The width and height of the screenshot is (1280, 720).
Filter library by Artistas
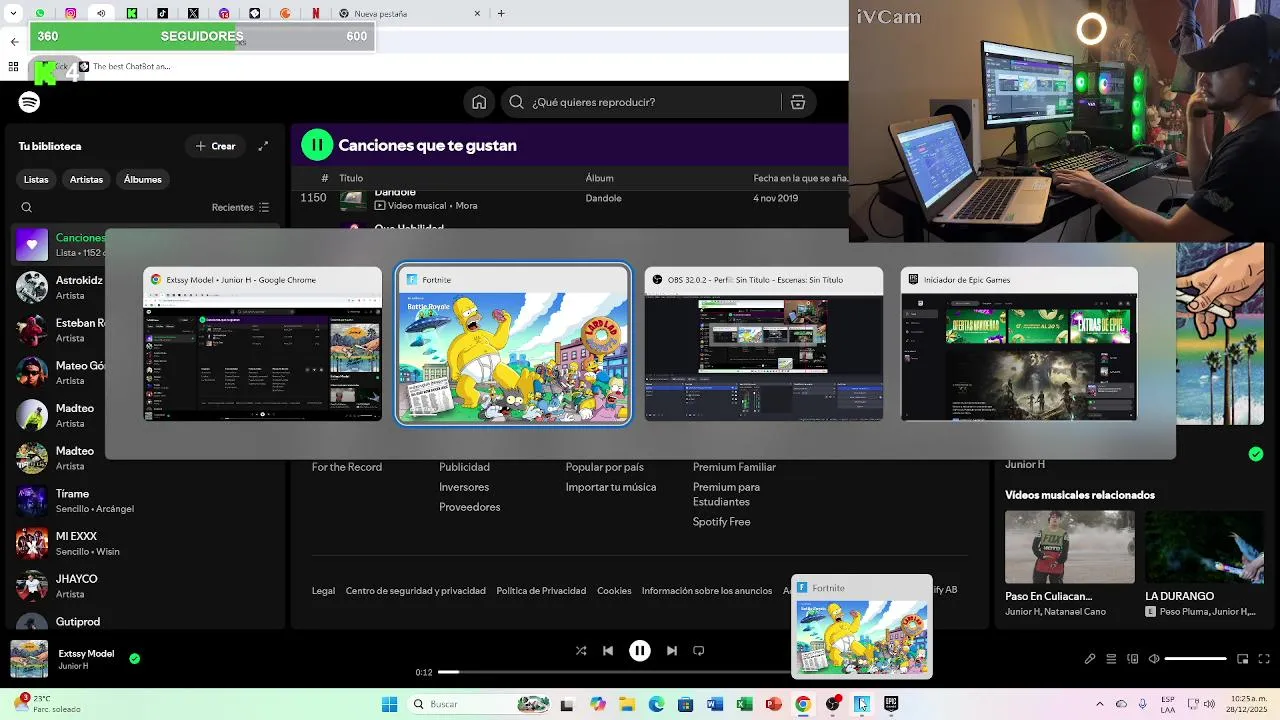tap(86, 179)
